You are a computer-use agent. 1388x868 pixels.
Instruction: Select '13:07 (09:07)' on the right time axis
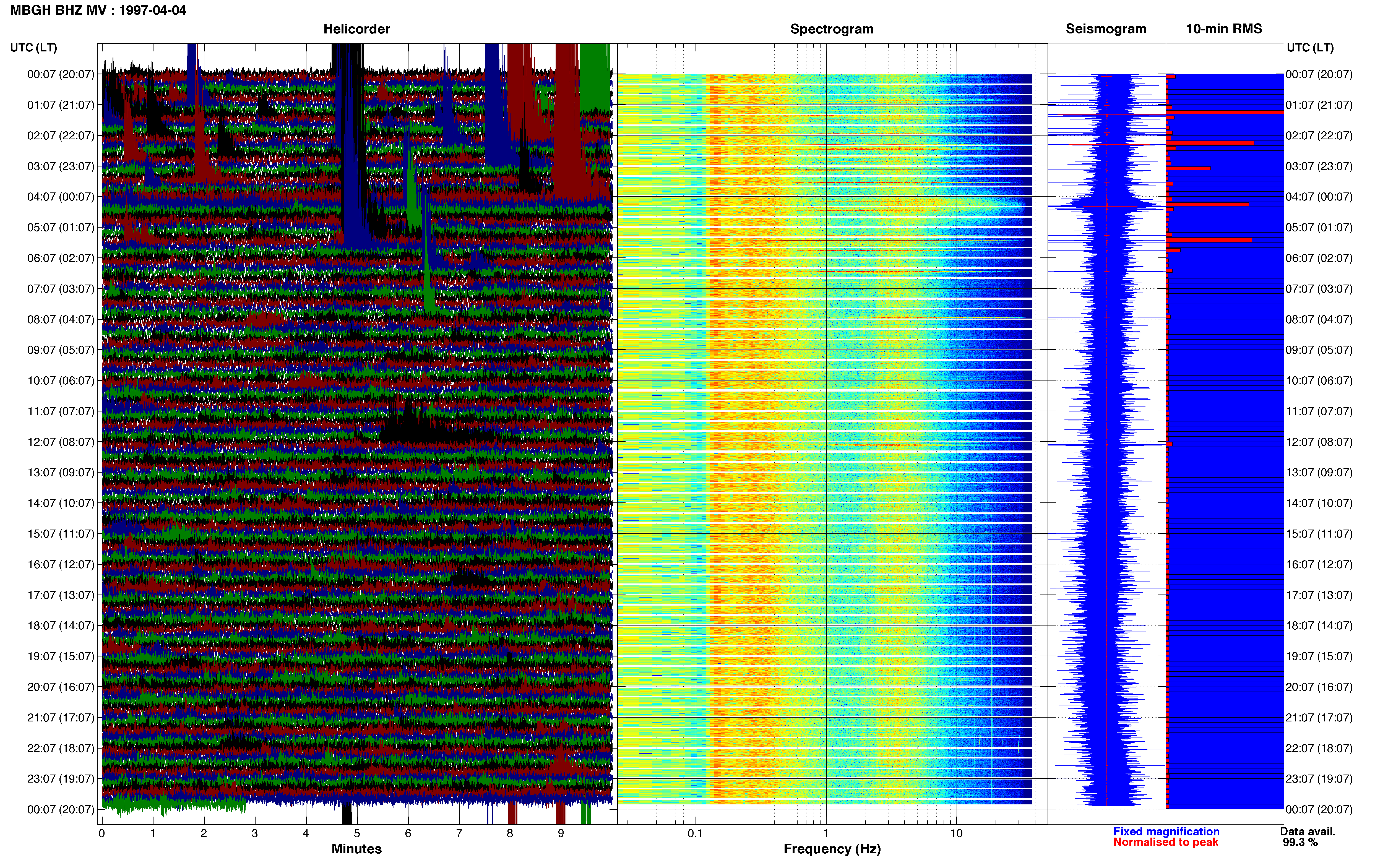coord(1319,473)
